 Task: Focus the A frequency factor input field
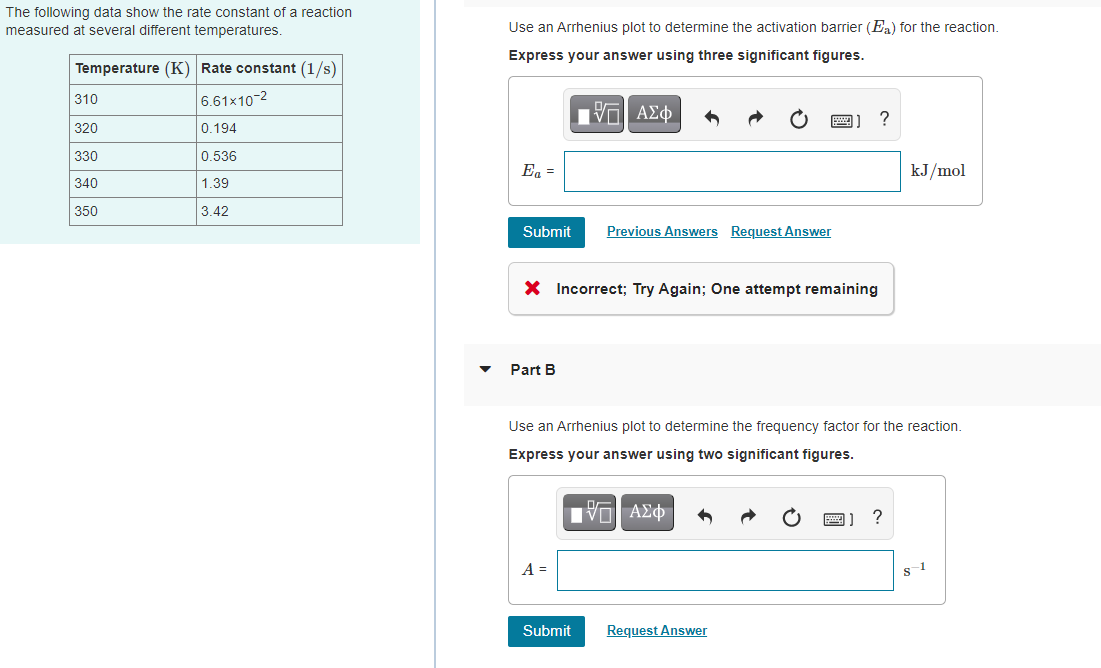click(x=725, y=570)
